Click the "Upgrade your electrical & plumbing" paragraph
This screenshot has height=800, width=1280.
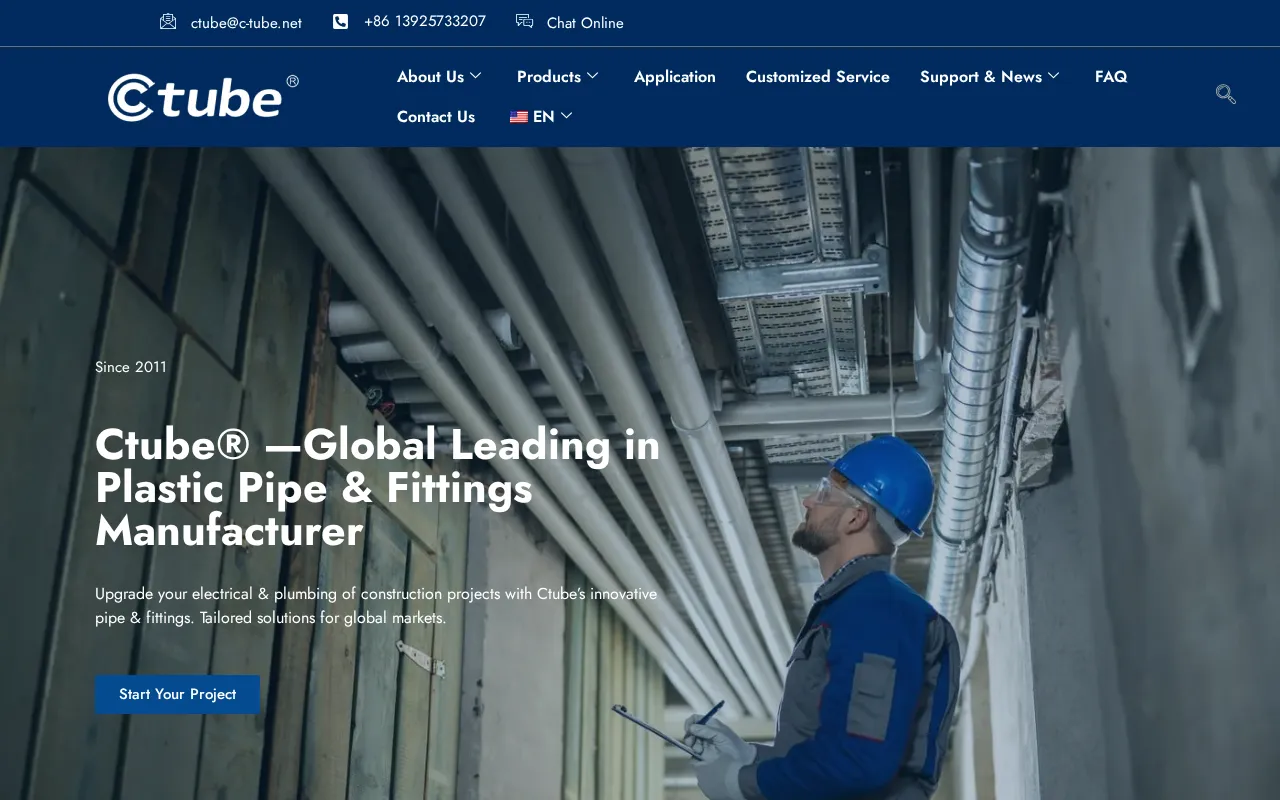coord(376,606)
